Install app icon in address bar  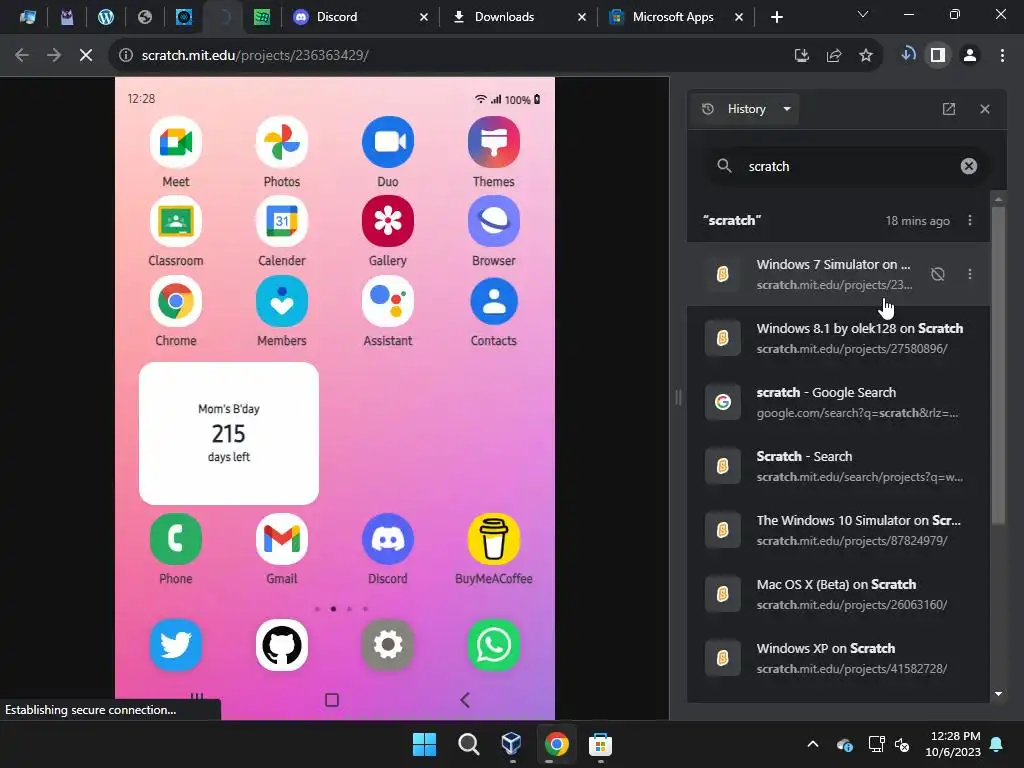click(802, 56)
